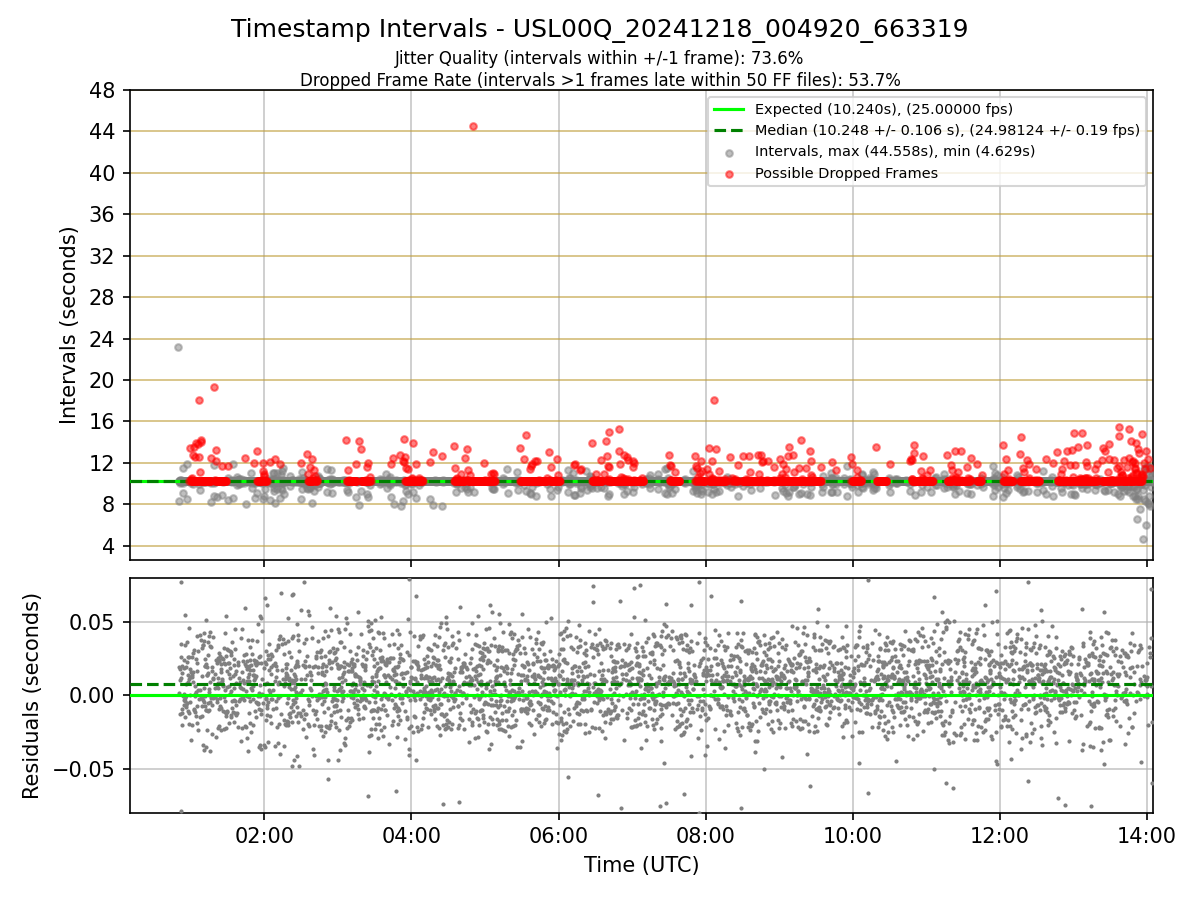
Task: Click the '06:00' x-axis tick label
Action: [x=558, y=834]
